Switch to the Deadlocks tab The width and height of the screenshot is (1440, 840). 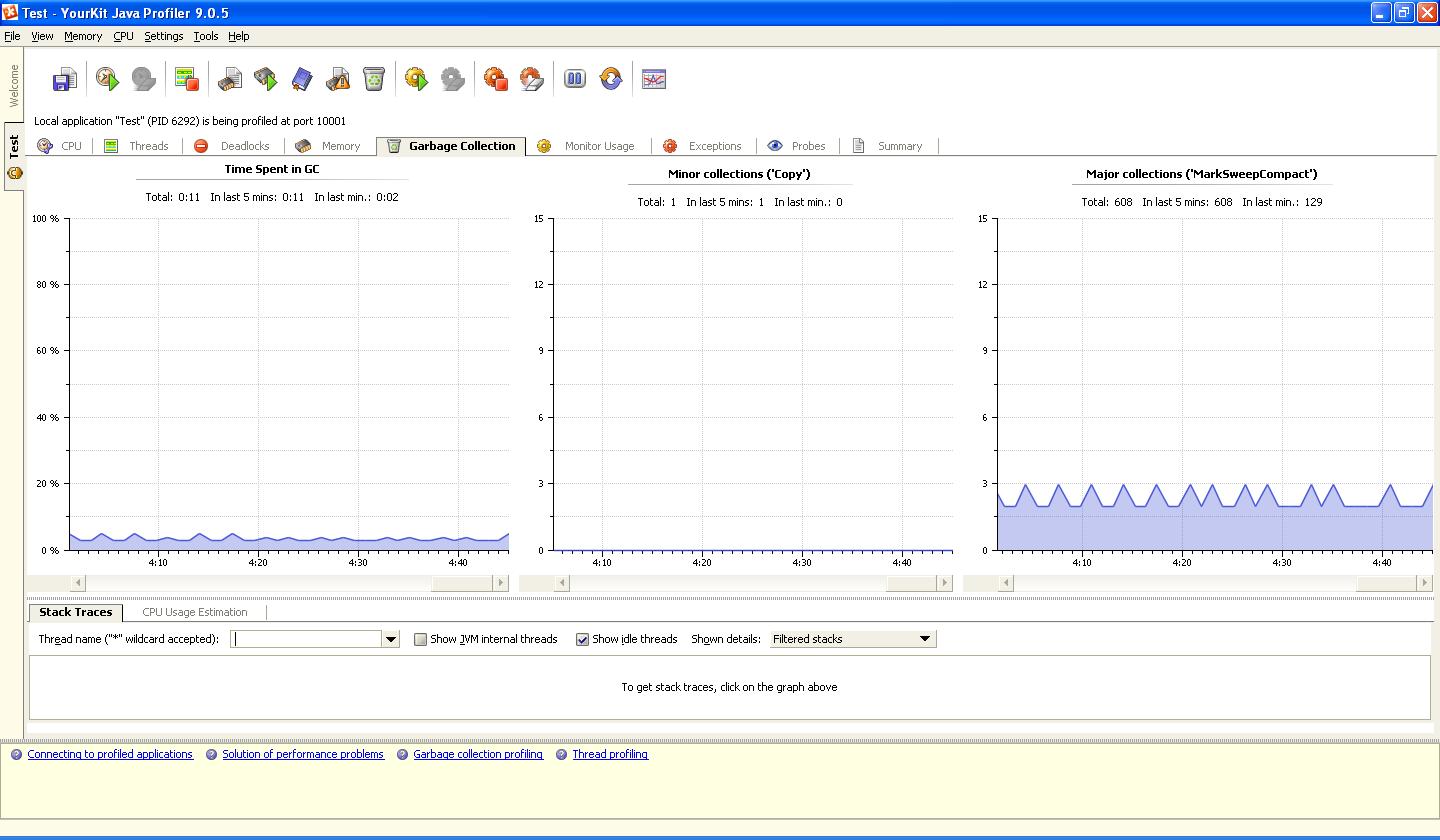click(x=232, y=146)
